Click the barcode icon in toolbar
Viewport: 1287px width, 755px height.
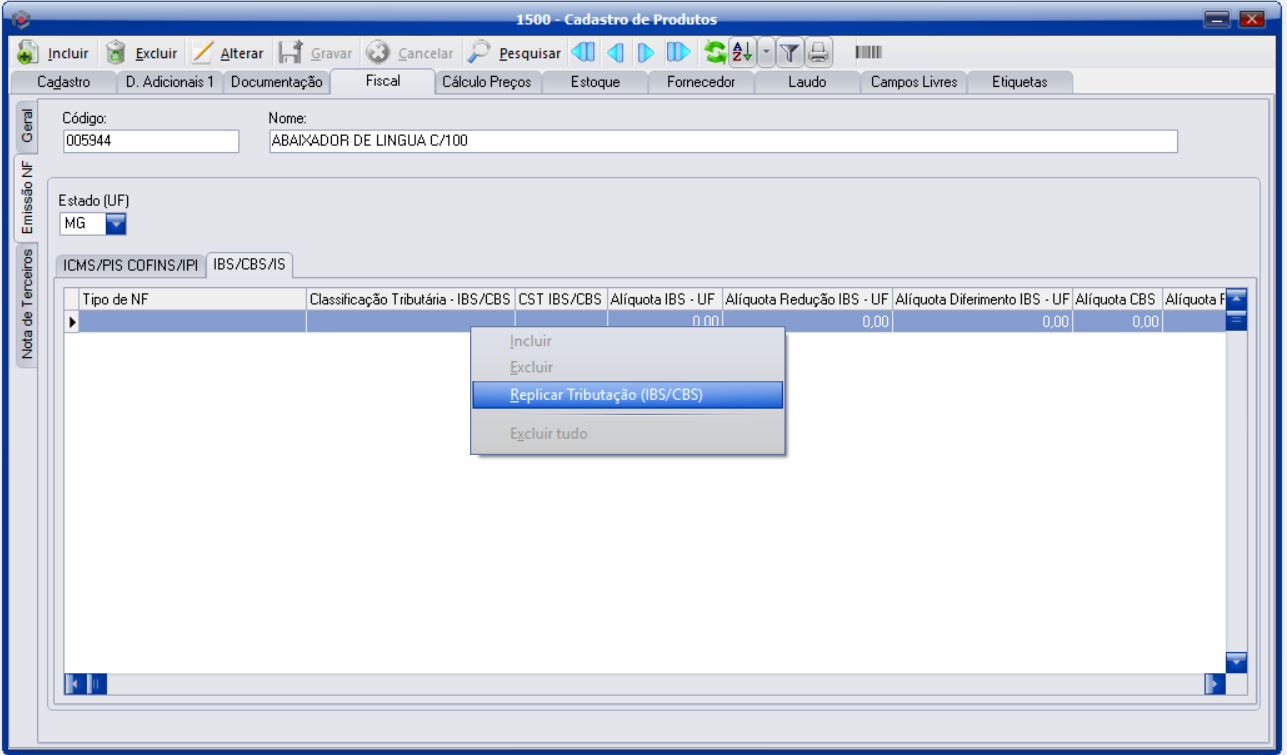[x=868, y=53]
